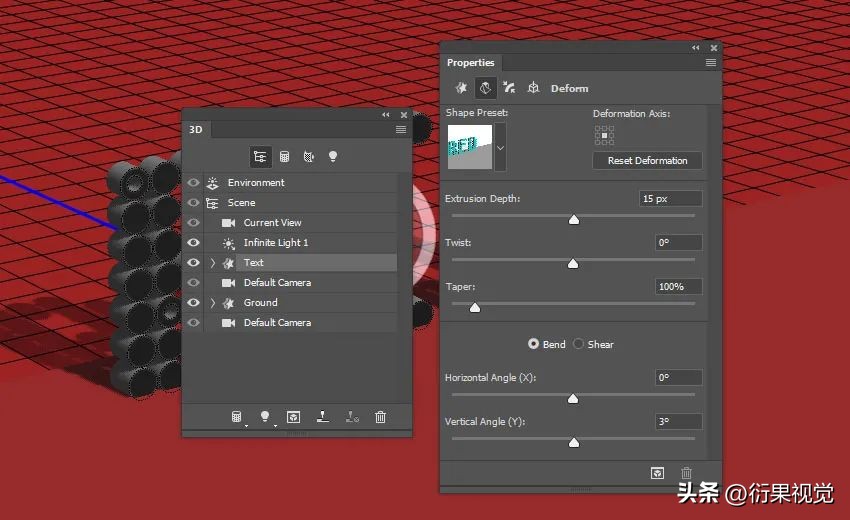Click the Horizontal Angle (X) field
This screenshot has width=850, height=520.
679,377
